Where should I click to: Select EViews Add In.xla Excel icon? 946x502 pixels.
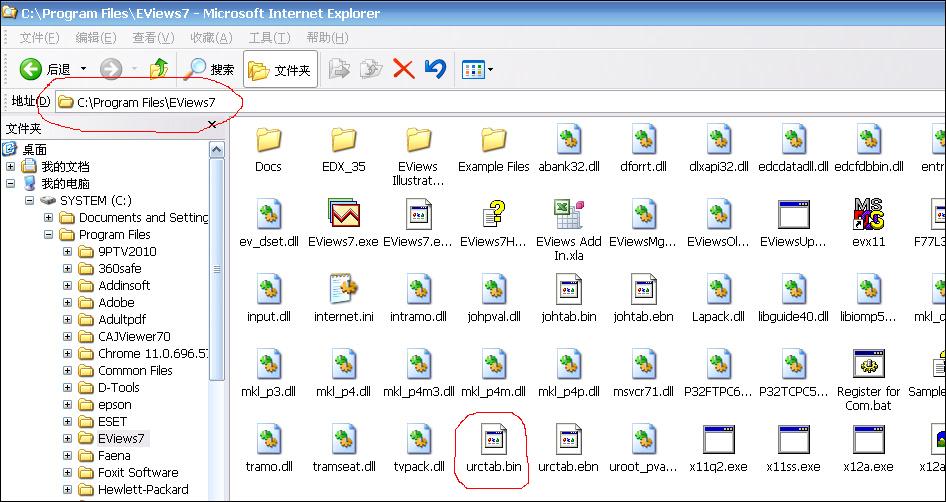point(569,215)
